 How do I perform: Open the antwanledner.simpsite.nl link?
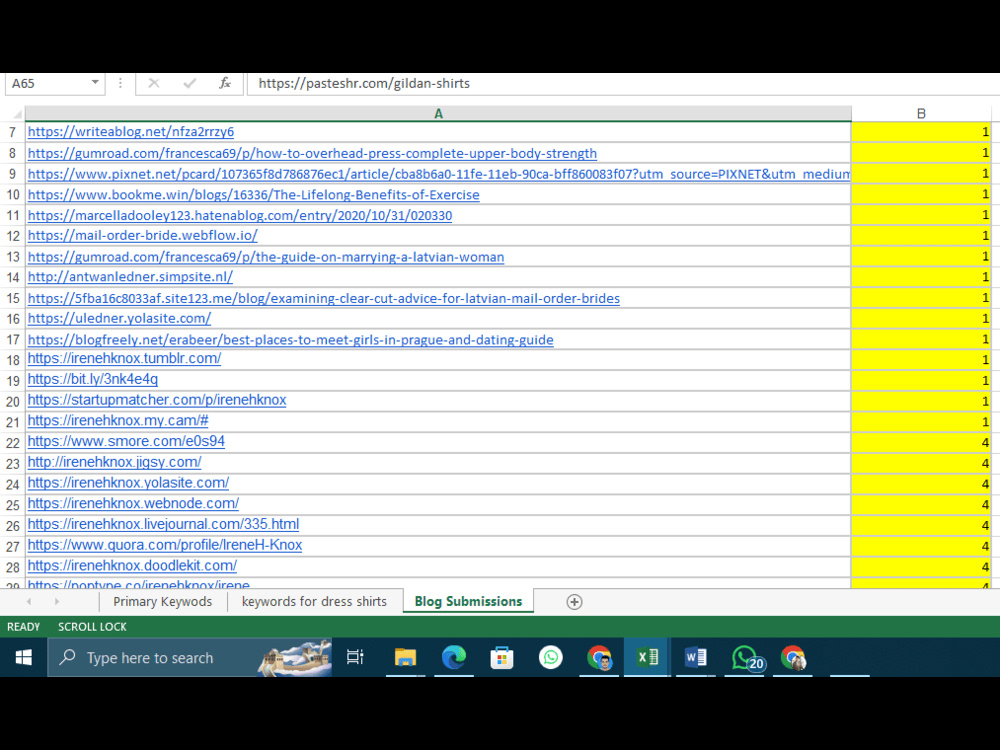(x=130, y=277)
